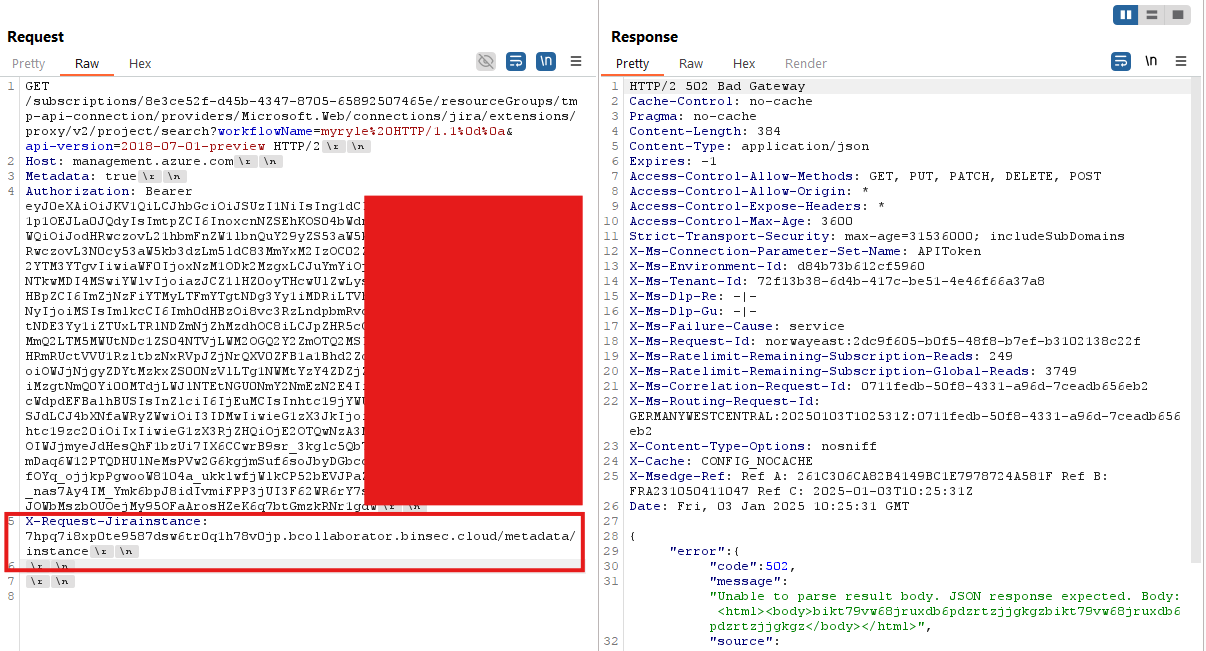The height and width of the screenshot is (651, 1206).
Task: Disable \n display in the request editor
Action: (x=546, y=61)
